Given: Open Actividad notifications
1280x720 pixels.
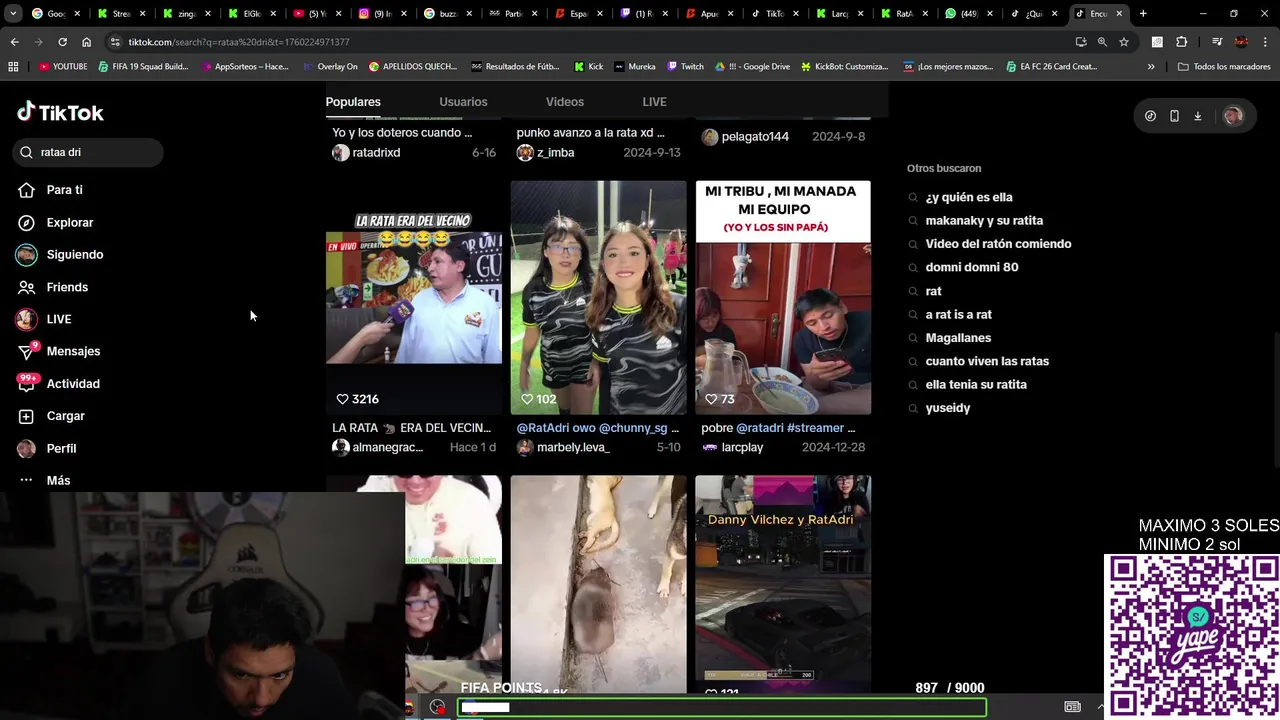Looking at the screenshot, I should [73, 384].
